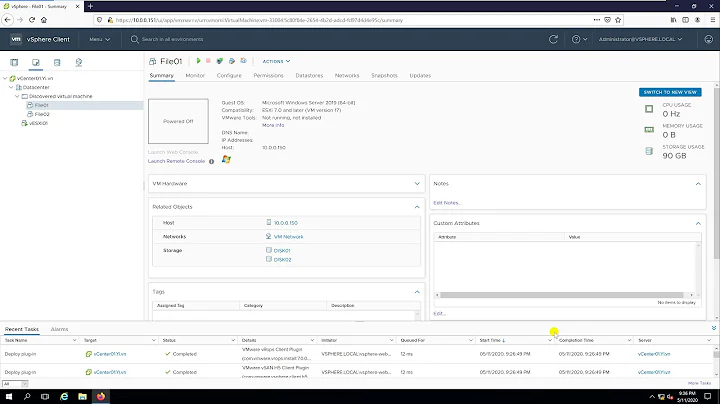Open the Task Name column filter dropdown

pyautogui.click(x=74, y=340)
